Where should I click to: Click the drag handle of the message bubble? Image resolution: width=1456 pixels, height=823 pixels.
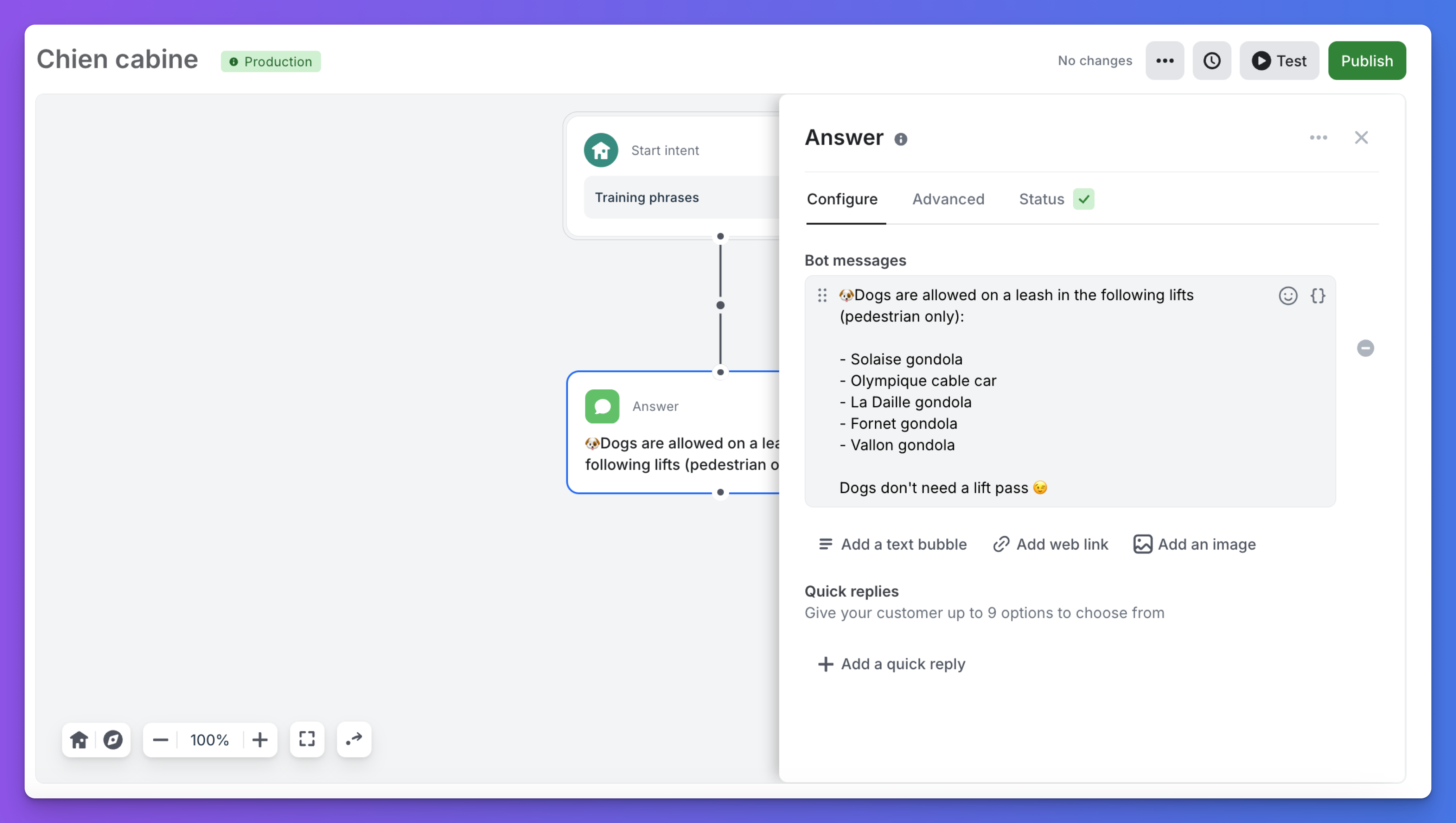[822, 295]
